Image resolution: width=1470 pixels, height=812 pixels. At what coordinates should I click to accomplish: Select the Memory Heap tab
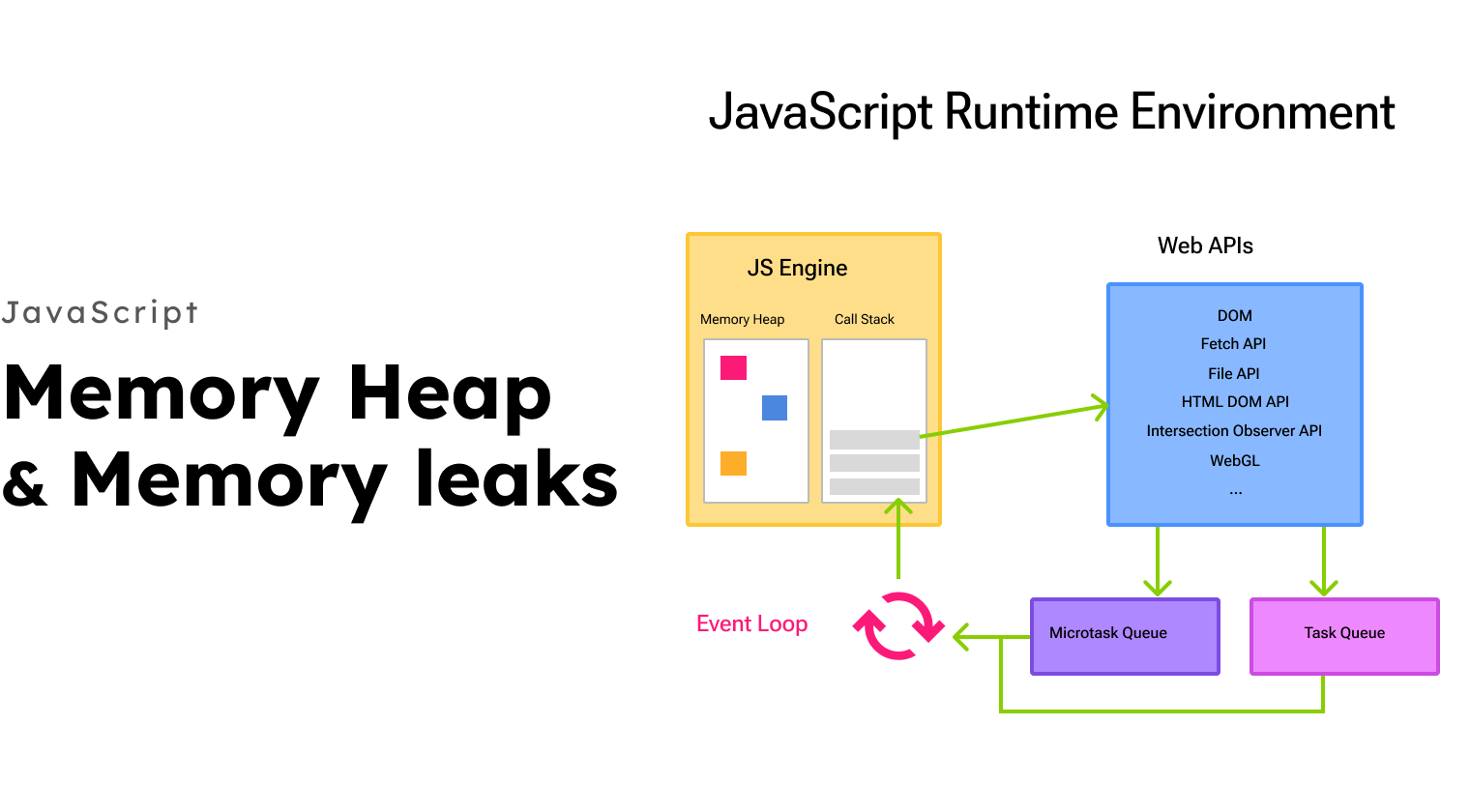(x=742, y=319)
